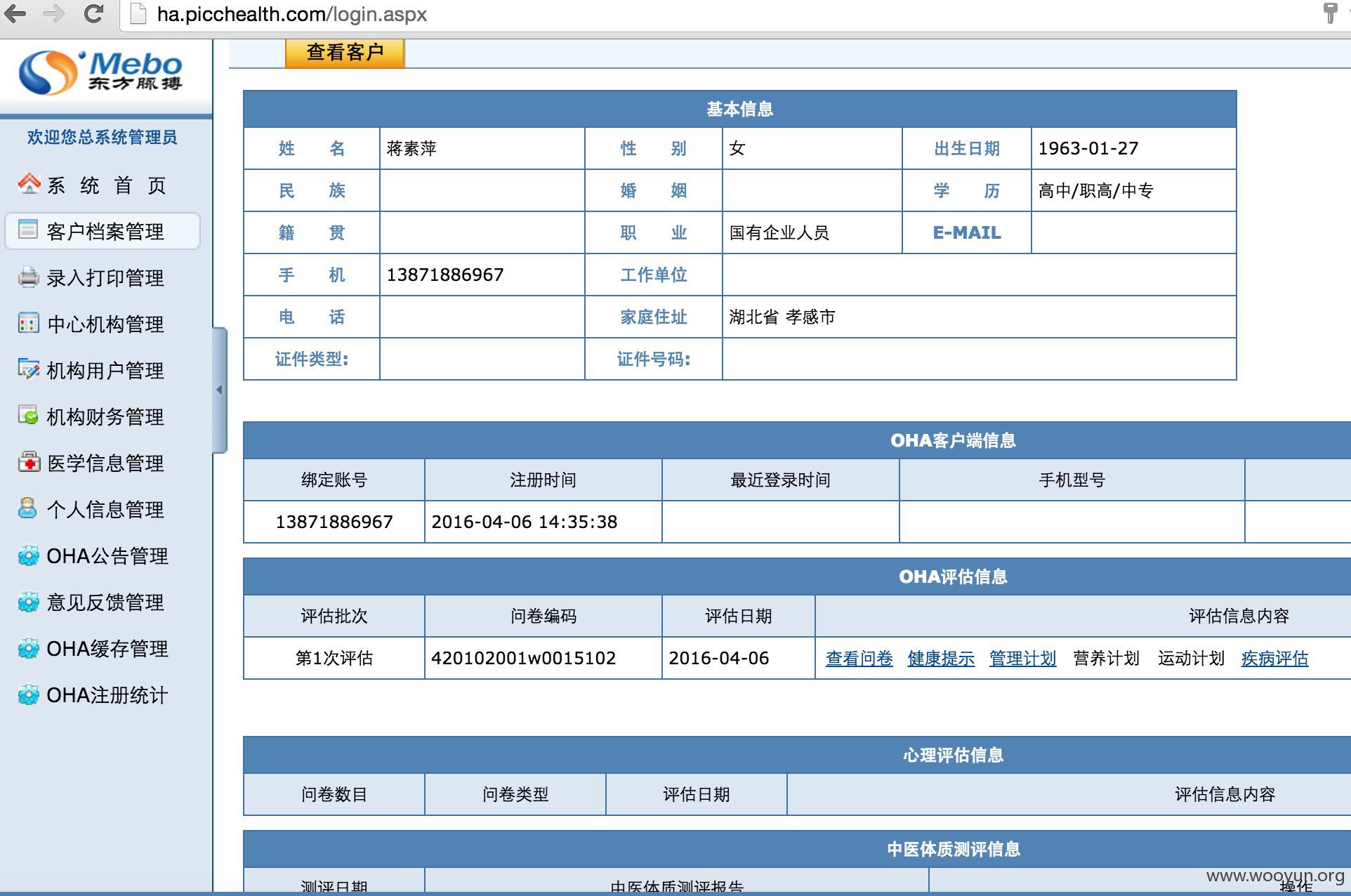Click registration time 2016-04-06 14:35:38

tap(525, 522)
